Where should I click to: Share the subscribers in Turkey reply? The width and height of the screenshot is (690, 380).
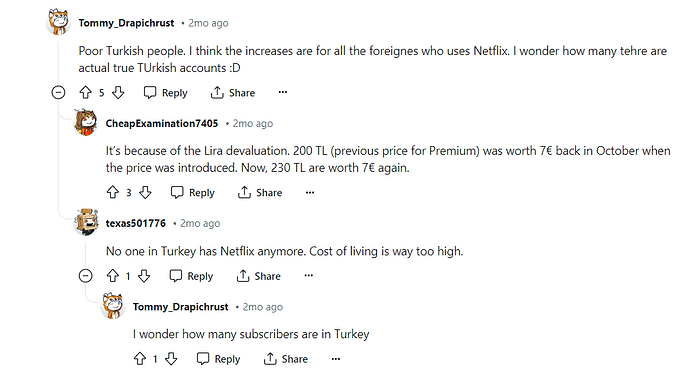(286, 359)
